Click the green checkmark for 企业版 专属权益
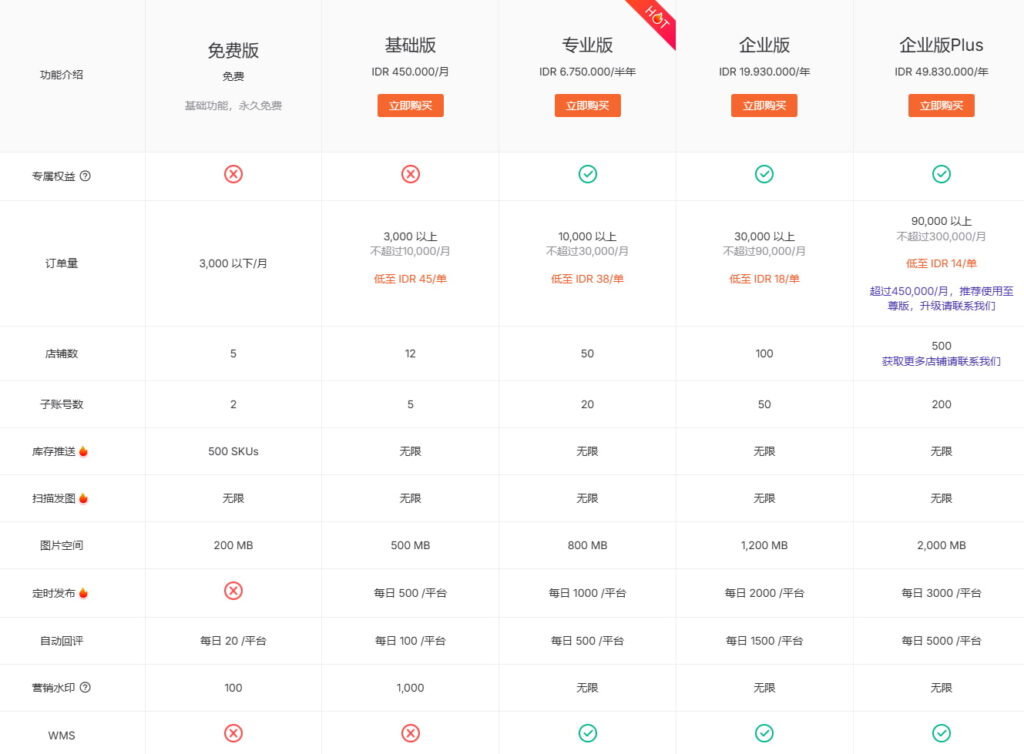The width and height of the screenshot is (1024, 754). (x=764, y=174)
